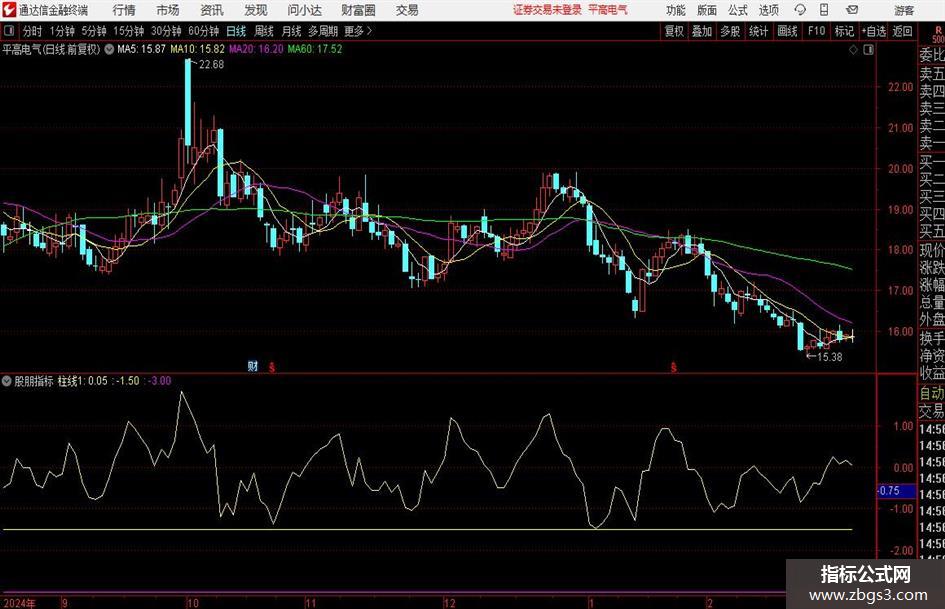Toggle the right info panel icon
Screen dimensions: 945x609
pyautogui.click(x=868, y=50)
